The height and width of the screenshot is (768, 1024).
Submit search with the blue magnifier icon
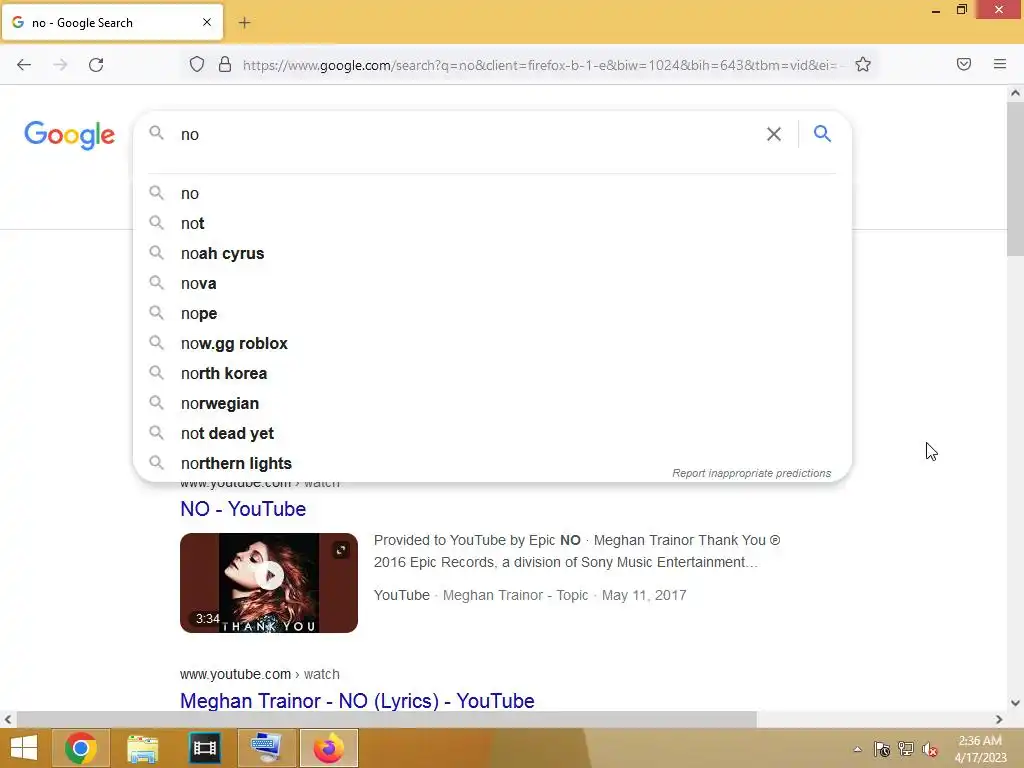pos(822,134)
